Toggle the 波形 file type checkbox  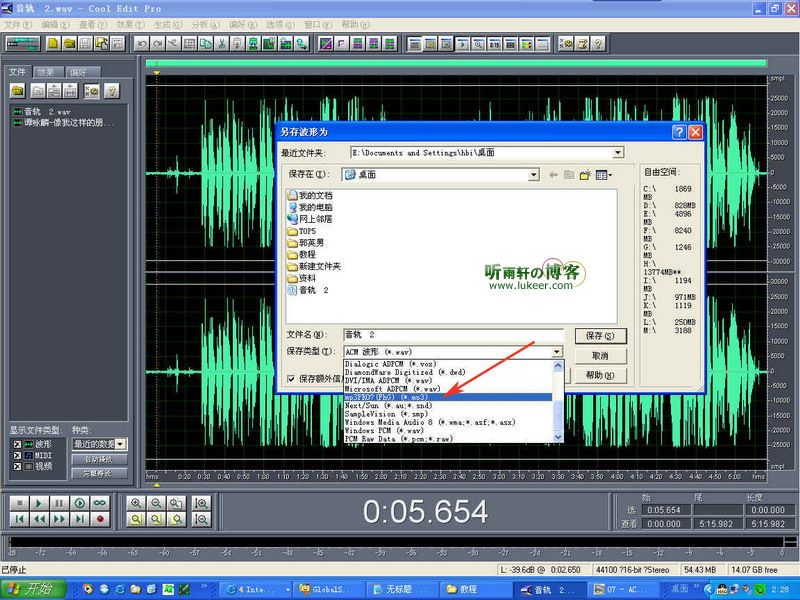click(17, 444)
